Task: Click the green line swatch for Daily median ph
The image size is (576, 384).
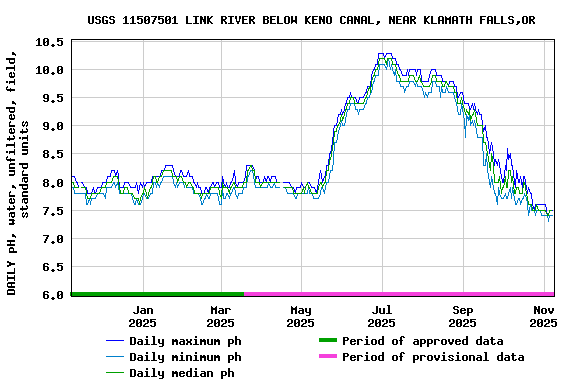Action: pyautogui.click(x=115, y=373)
